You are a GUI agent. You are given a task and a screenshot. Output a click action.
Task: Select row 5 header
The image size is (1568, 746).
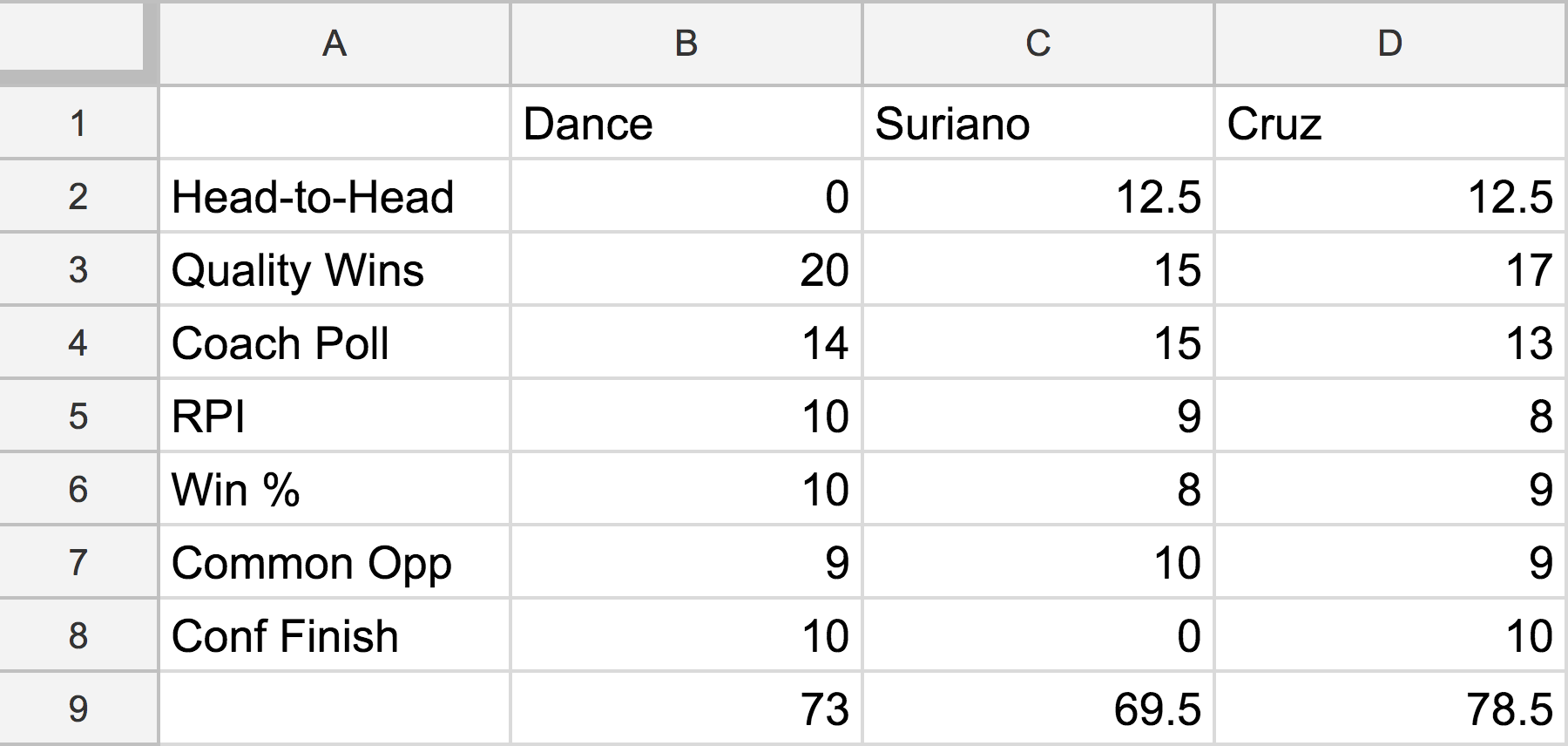tap(78, 416)
